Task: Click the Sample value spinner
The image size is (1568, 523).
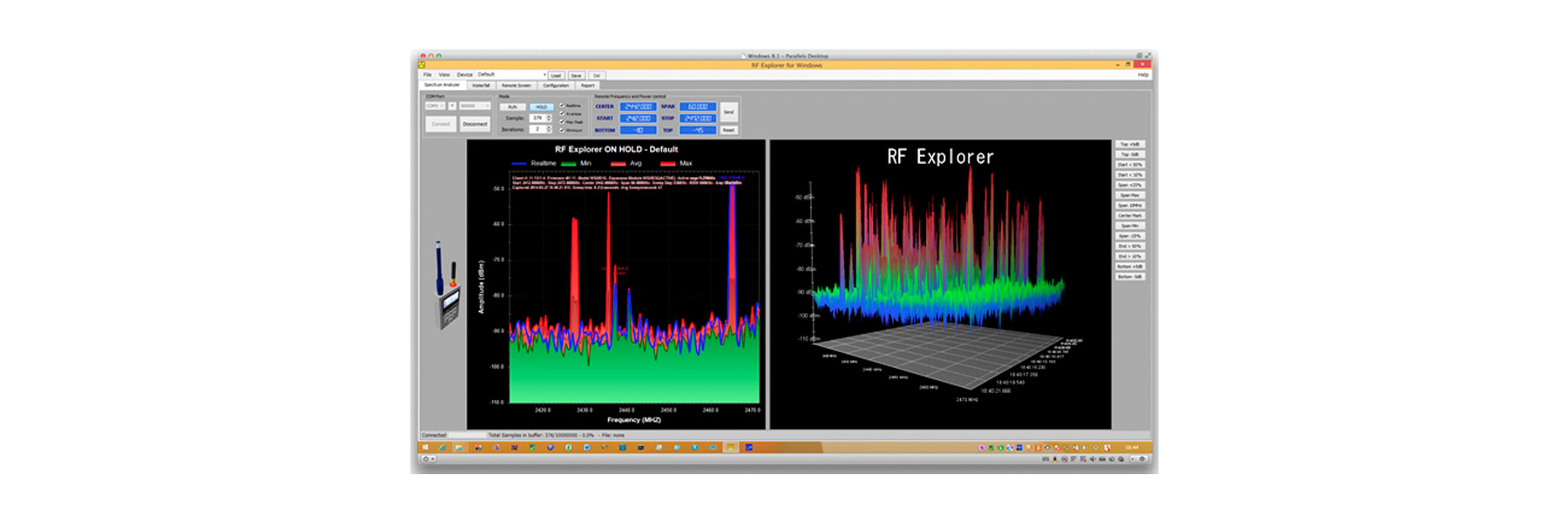Action: (x=549, y=118)
